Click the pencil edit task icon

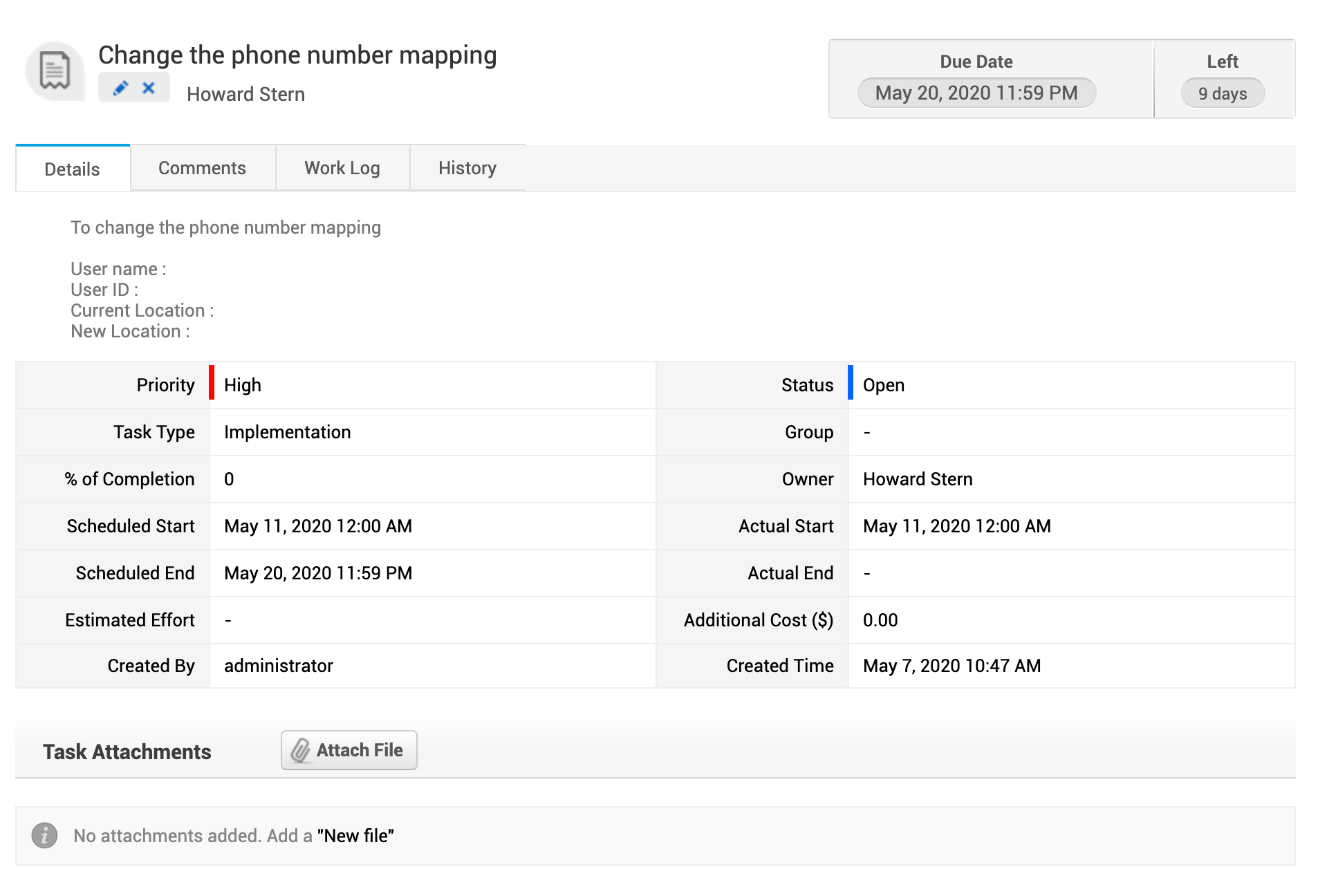(x=120, y=88)
